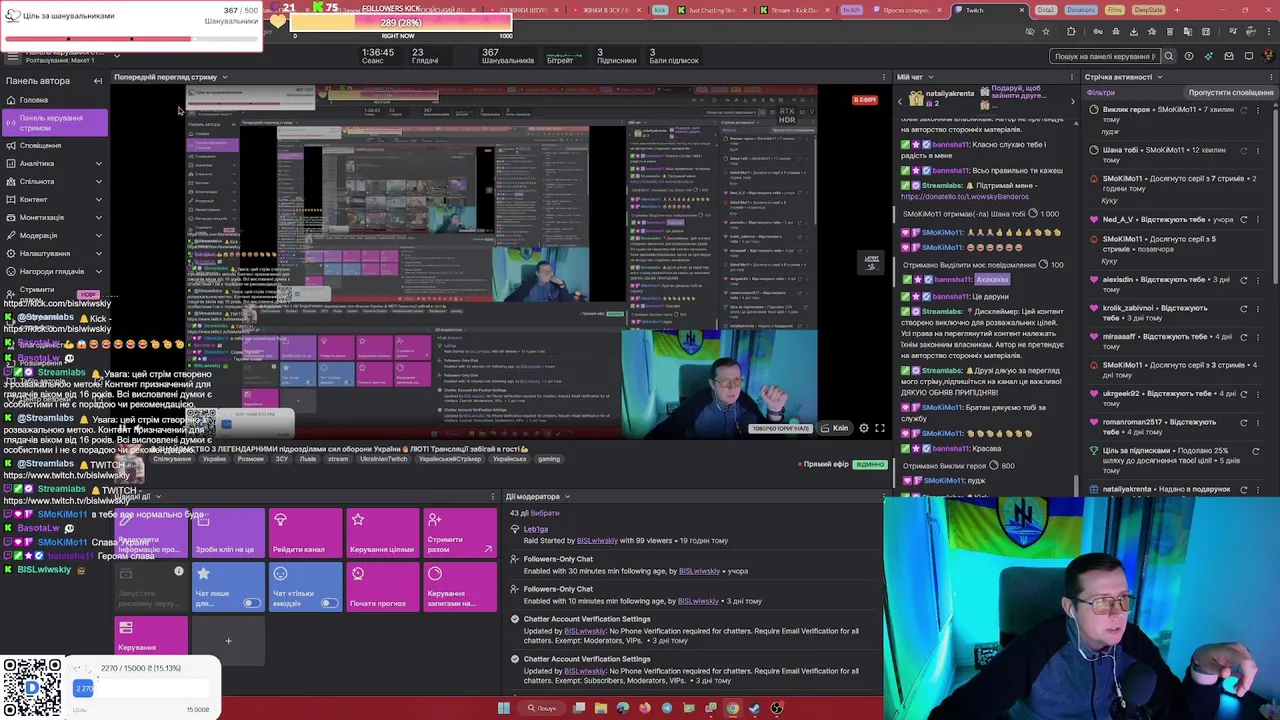Open the Мій чат panel three-dot menu
The width and height of the screenshot is (1280, 720).
[1074, 77]
